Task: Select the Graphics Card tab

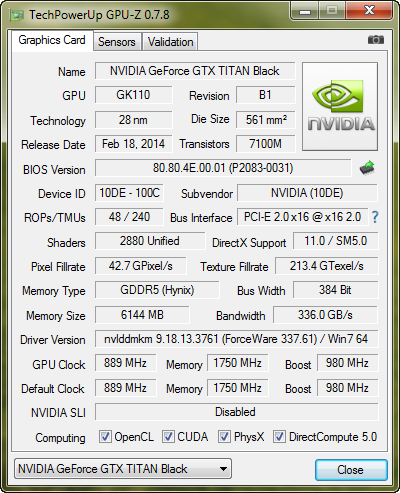Action: [52, 40]
